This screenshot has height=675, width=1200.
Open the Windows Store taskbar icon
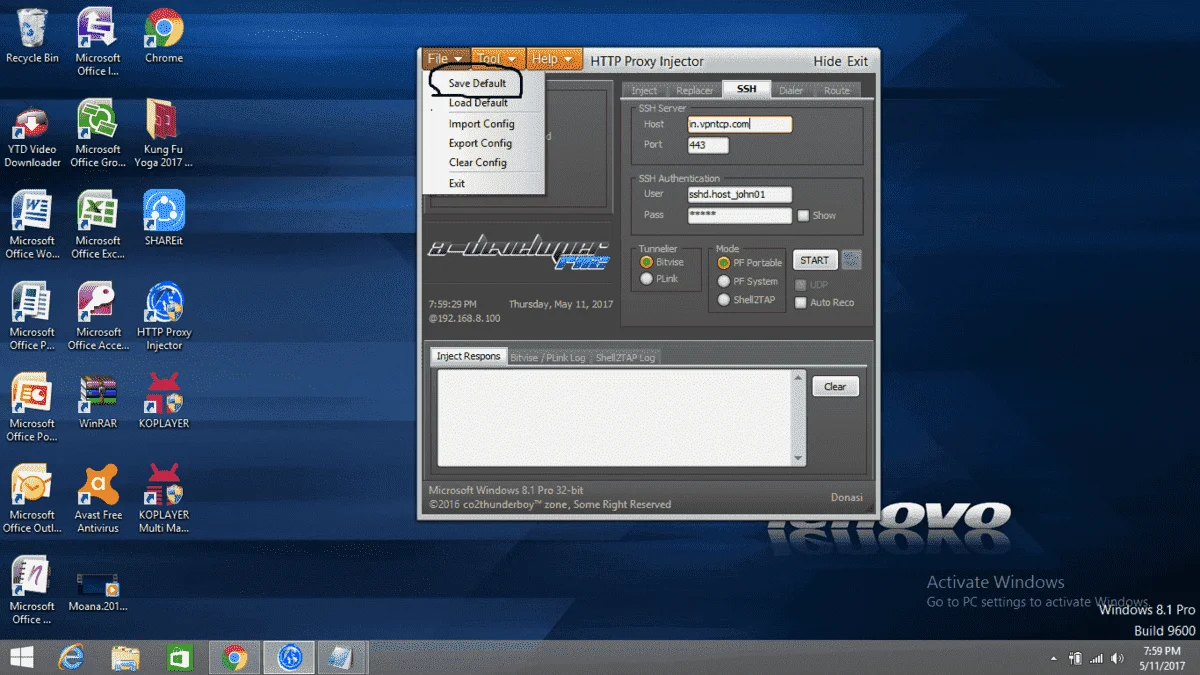click(x=180, y=657)
